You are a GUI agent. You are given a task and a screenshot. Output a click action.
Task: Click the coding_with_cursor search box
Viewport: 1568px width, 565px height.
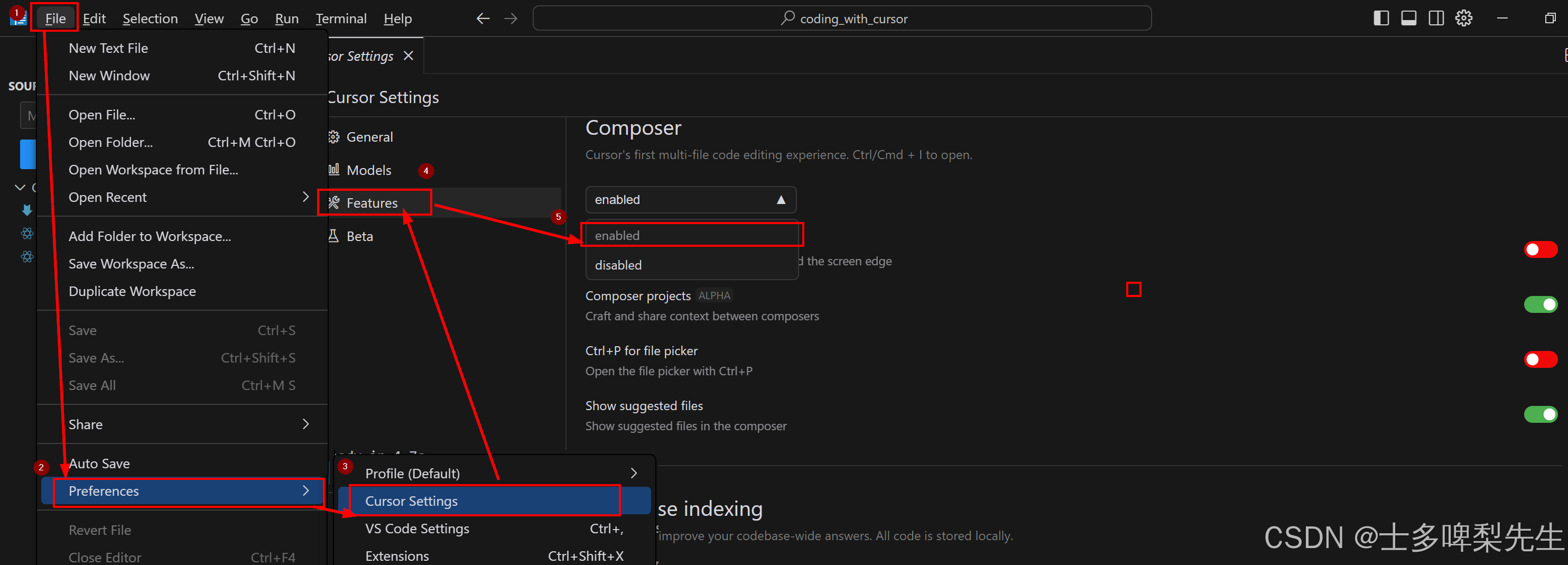[842, 18]
